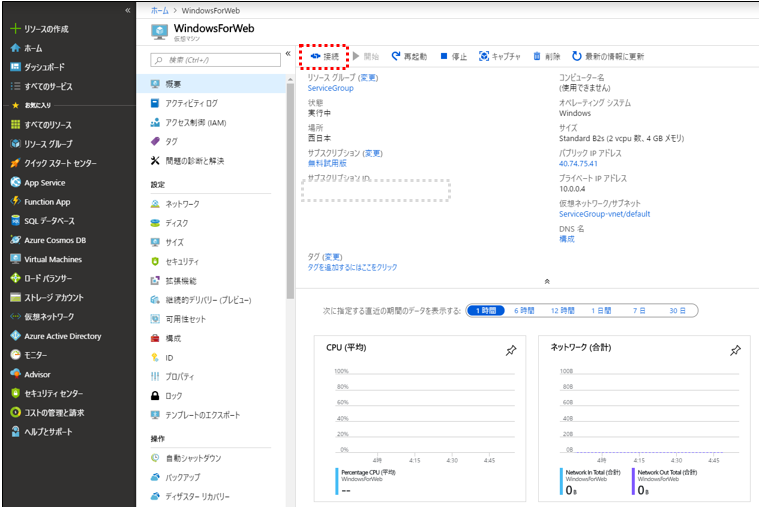Image resolution: width=759 pixels, height=507 pixels.
Task: Click the Function App lightning icon
Action: (15, 201)
